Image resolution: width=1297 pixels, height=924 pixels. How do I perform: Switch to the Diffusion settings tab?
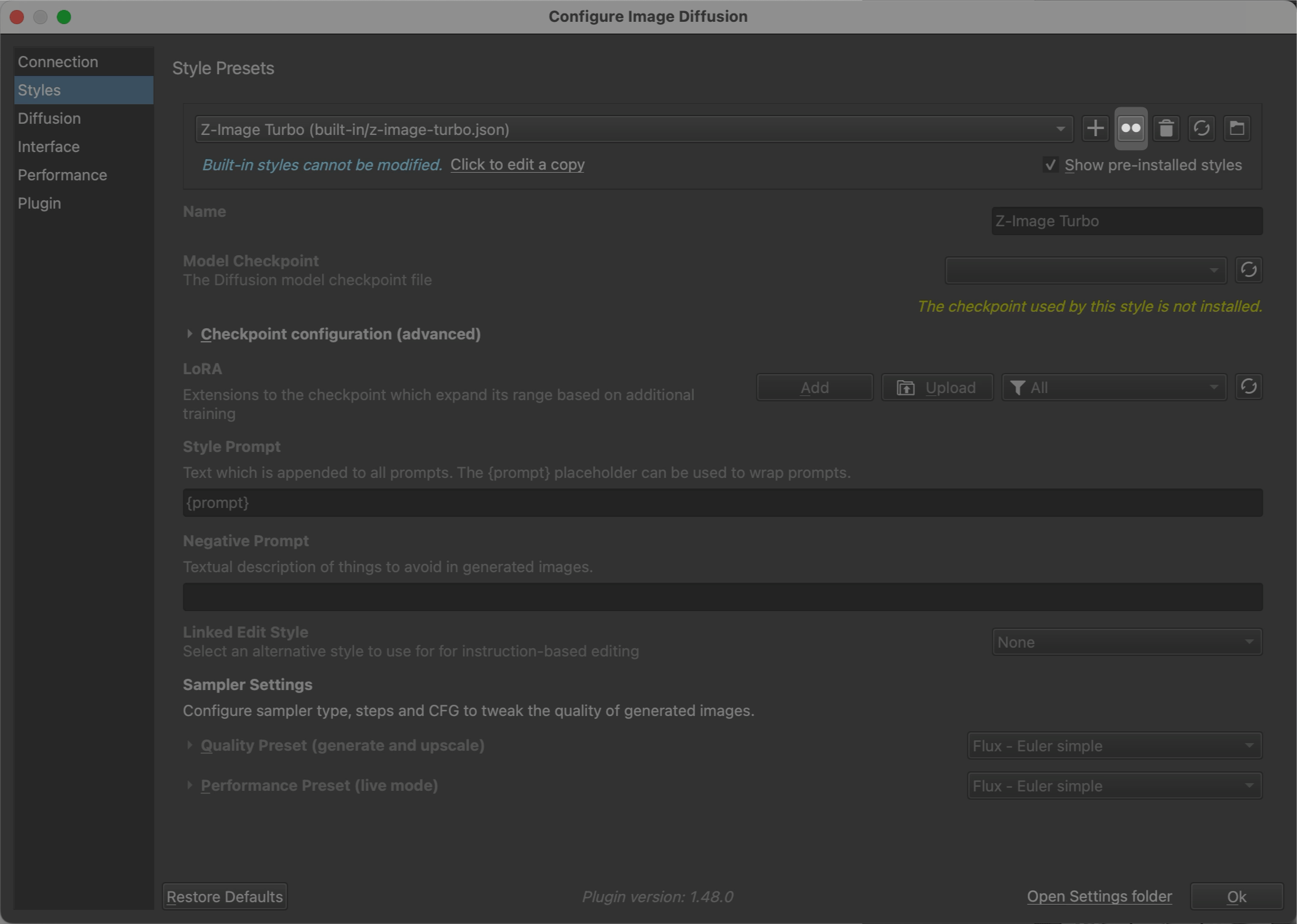click(x=50, y=118)
